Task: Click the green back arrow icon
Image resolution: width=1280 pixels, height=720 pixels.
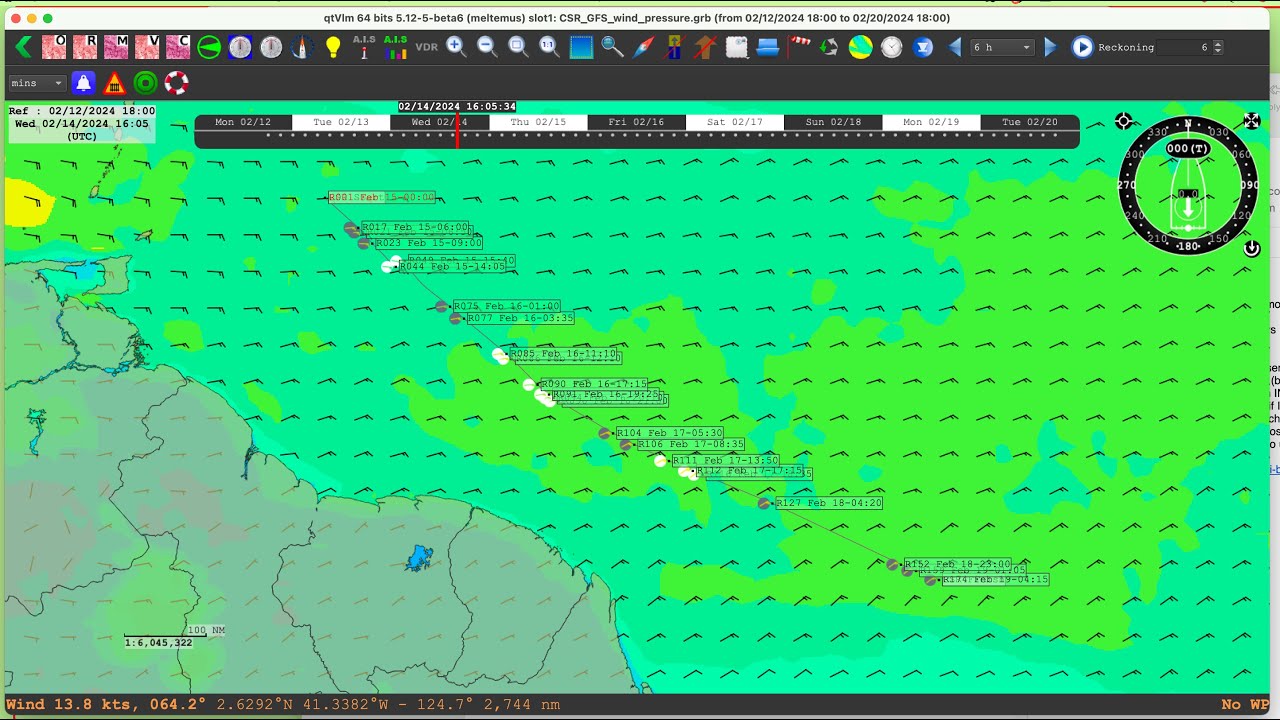Action: pyautogui.click(x=24, y=47)
